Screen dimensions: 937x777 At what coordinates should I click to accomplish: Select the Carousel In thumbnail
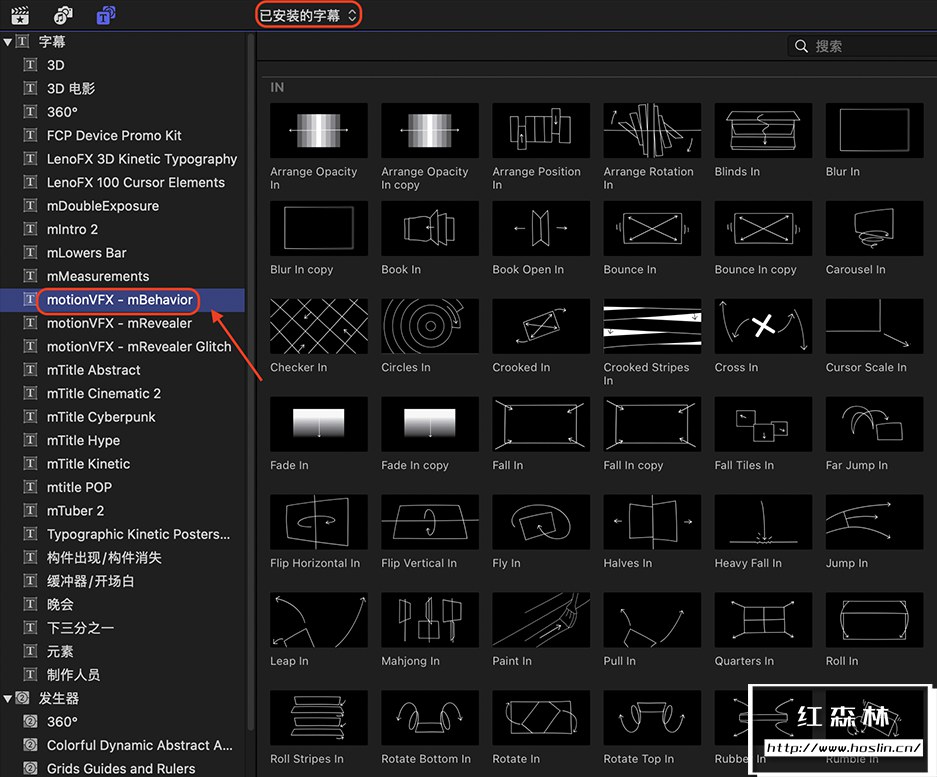point(874,228)
